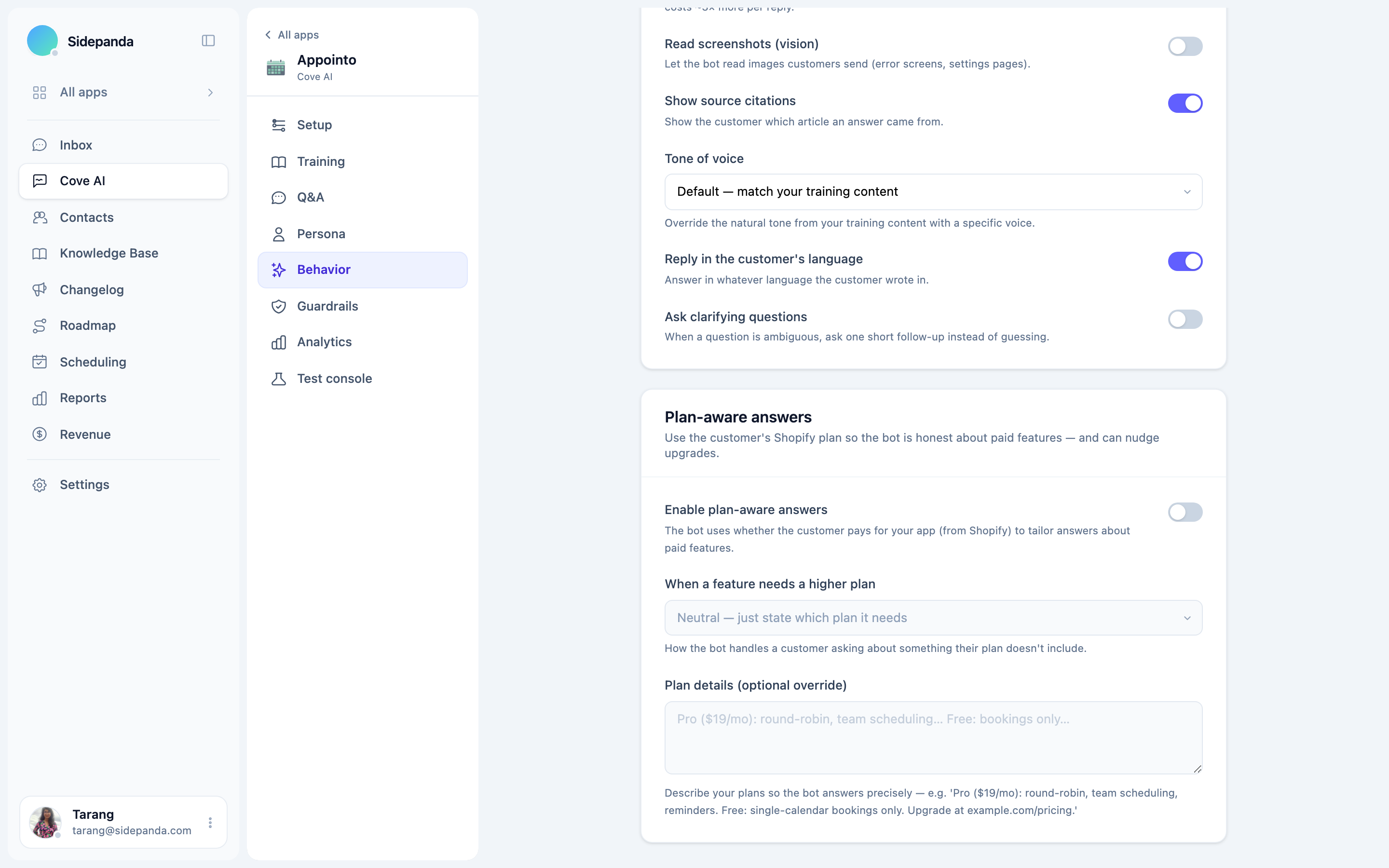The width and height of the screenshot is (1389, 868).
Task: Click the Revenue dollar icon
Action: (x=40, y=434)
